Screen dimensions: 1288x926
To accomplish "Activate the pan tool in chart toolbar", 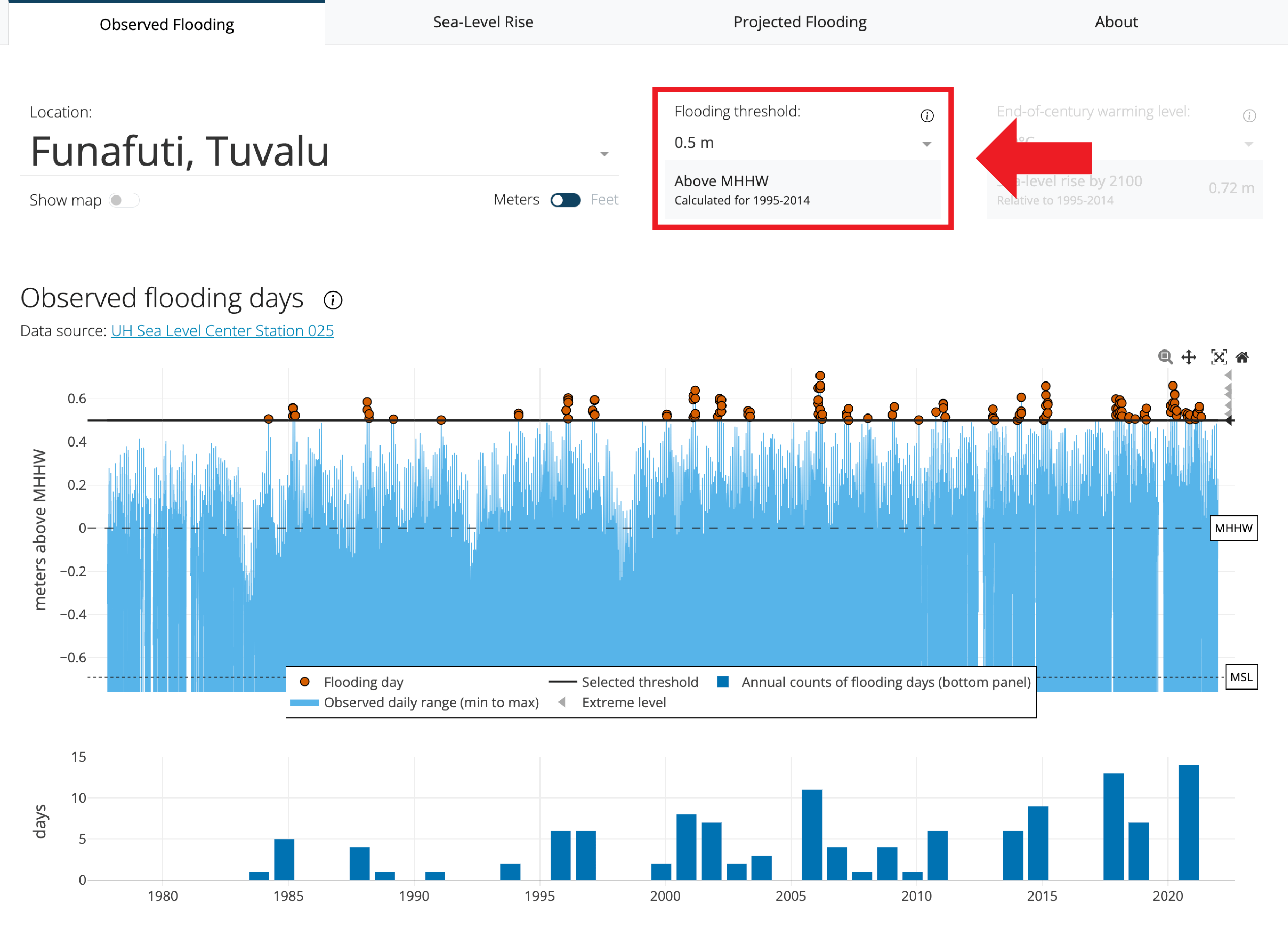I will [x=1189, y=357].
